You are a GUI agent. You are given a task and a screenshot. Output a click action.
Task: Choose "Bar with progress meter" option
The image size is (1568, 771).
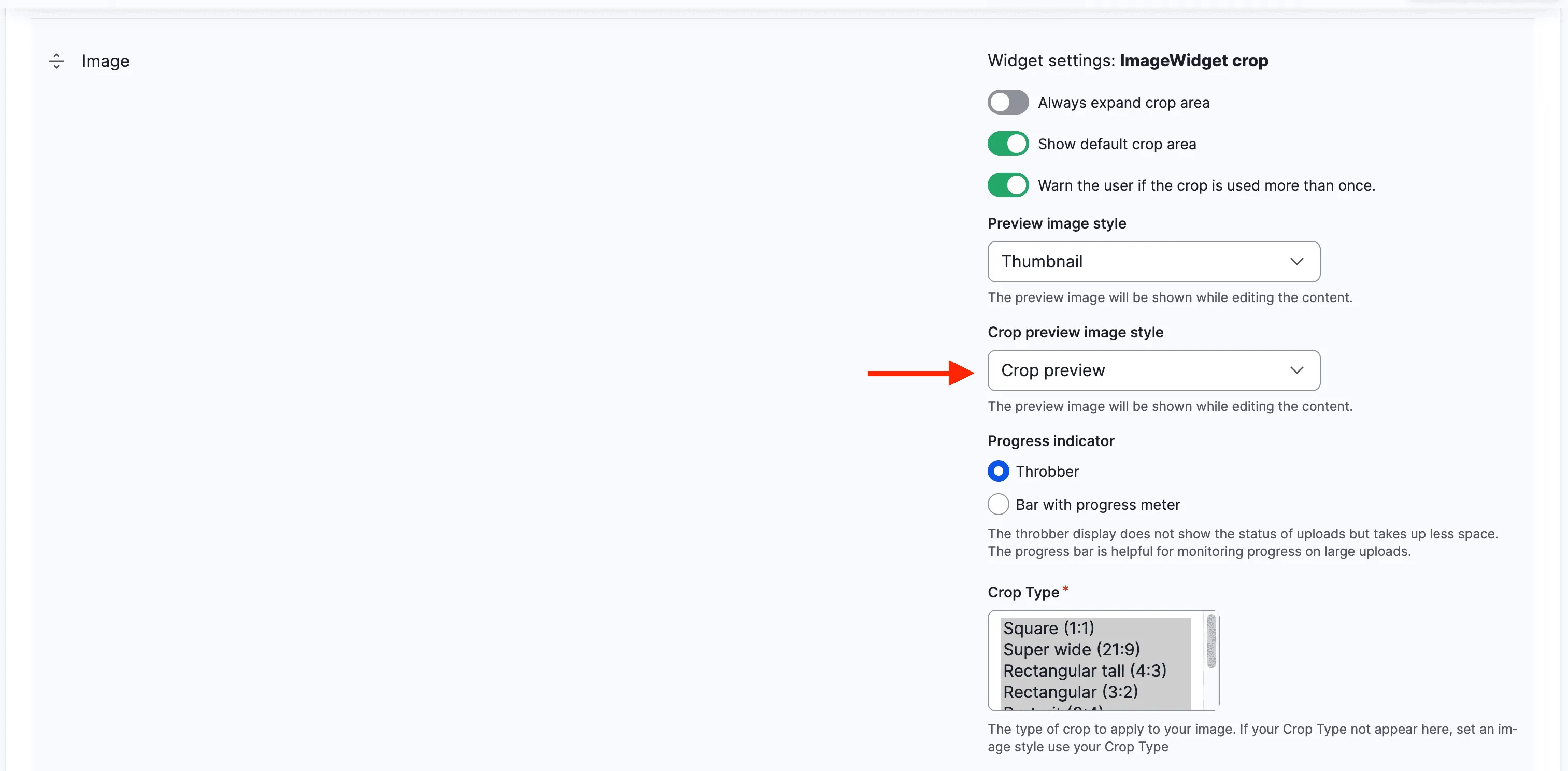point(997,504)
